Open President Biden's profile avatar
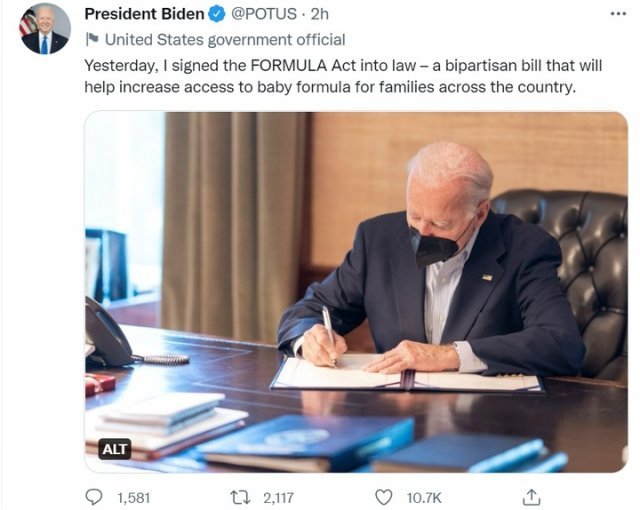The height and width of the screenshot is (510, 640). pos(44,29)
